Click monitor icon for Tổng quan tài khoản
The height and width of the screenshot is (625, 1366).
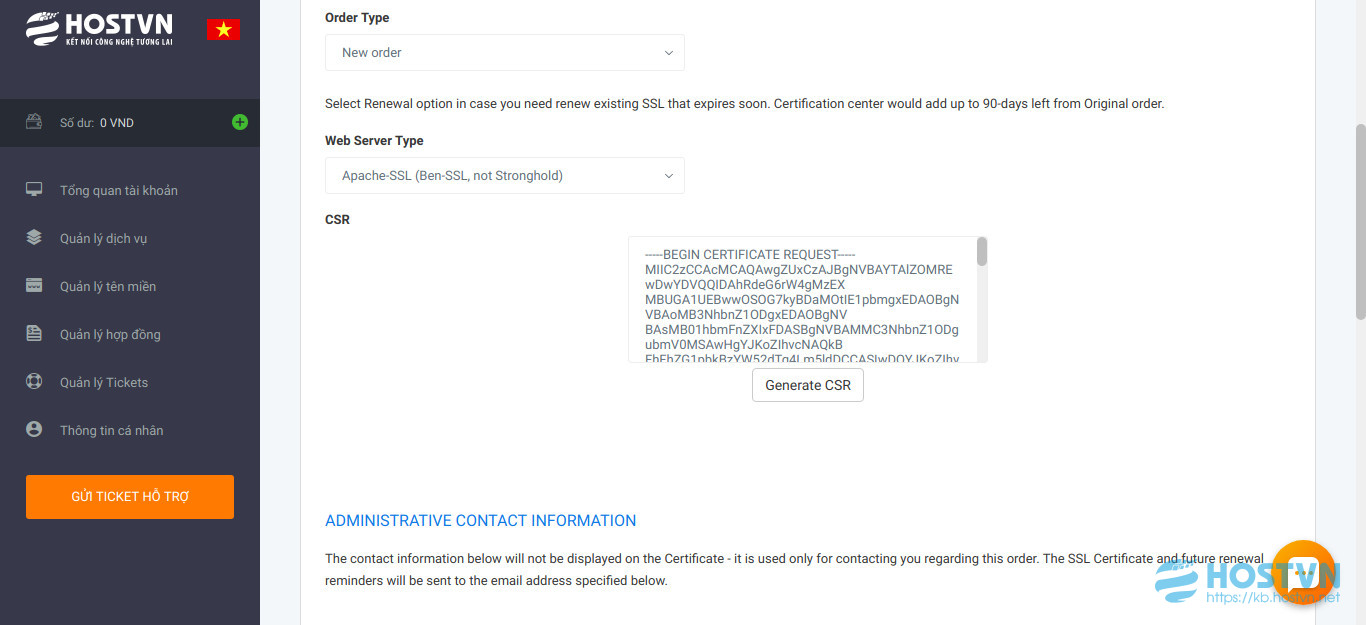tap(34, 190)
